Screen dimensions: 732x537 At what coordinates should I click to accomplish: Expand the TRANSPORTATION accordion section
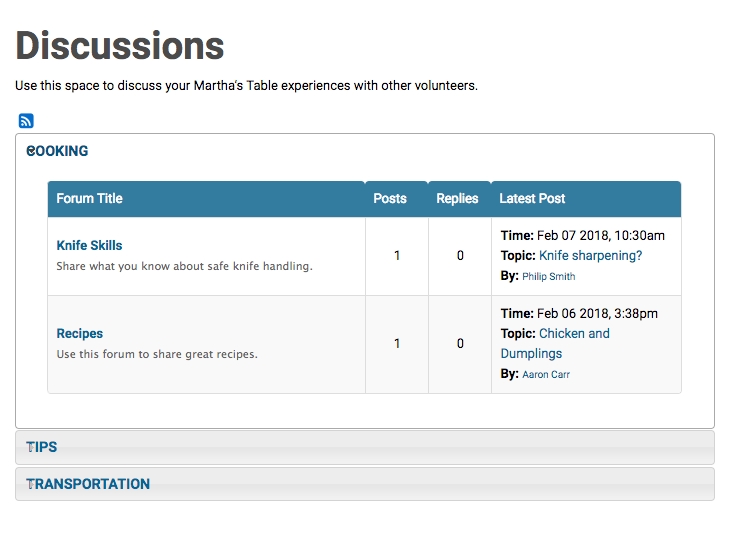point(88,484)
